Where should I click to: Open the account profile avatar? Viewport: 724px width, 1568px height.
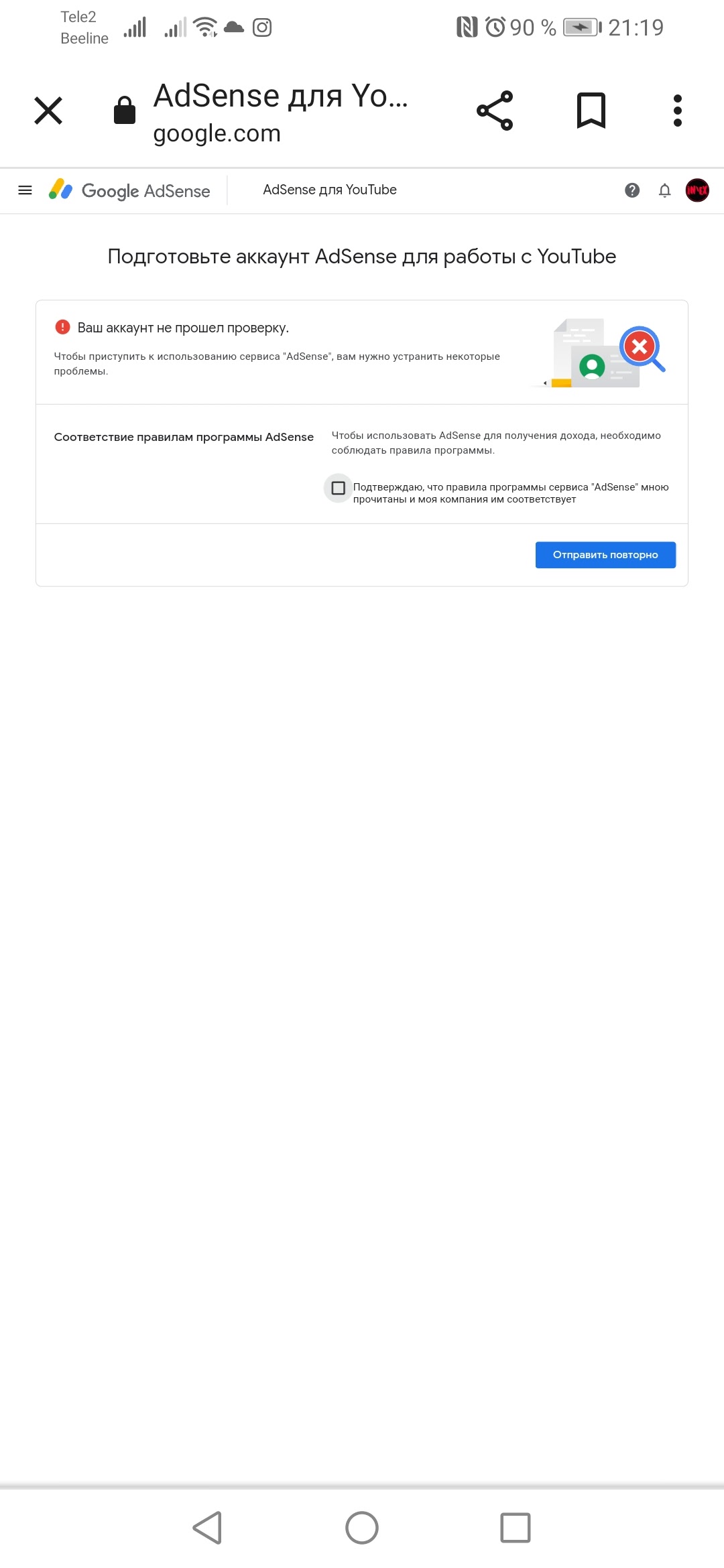click(697, 190)
